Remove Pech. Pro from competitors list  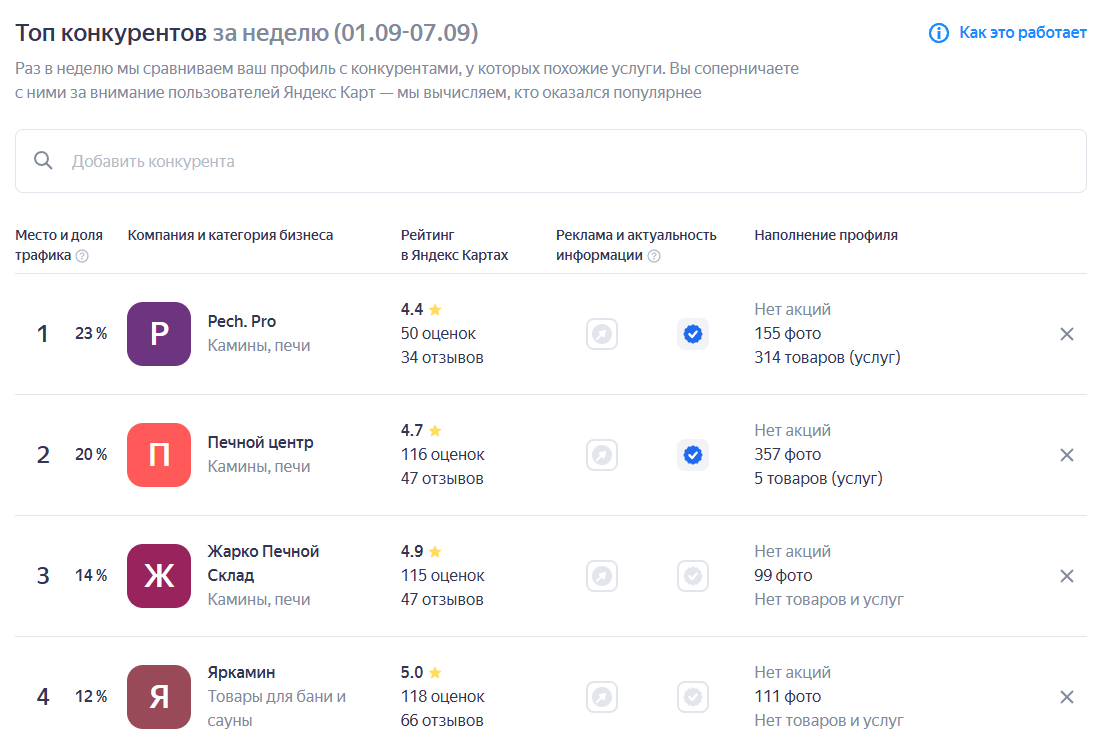1067,334
